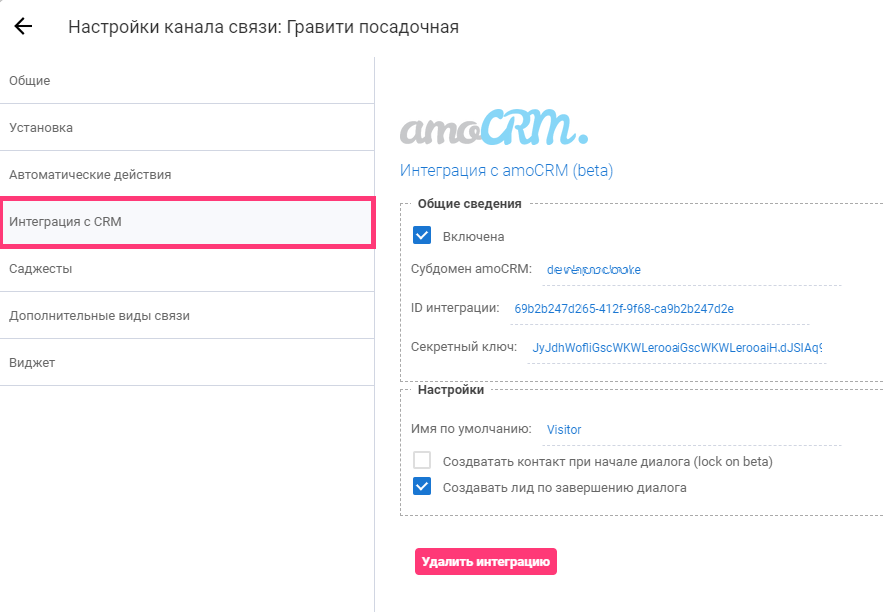
Task: Enable Создавать контакт при начале диалога
Action: 422,461
